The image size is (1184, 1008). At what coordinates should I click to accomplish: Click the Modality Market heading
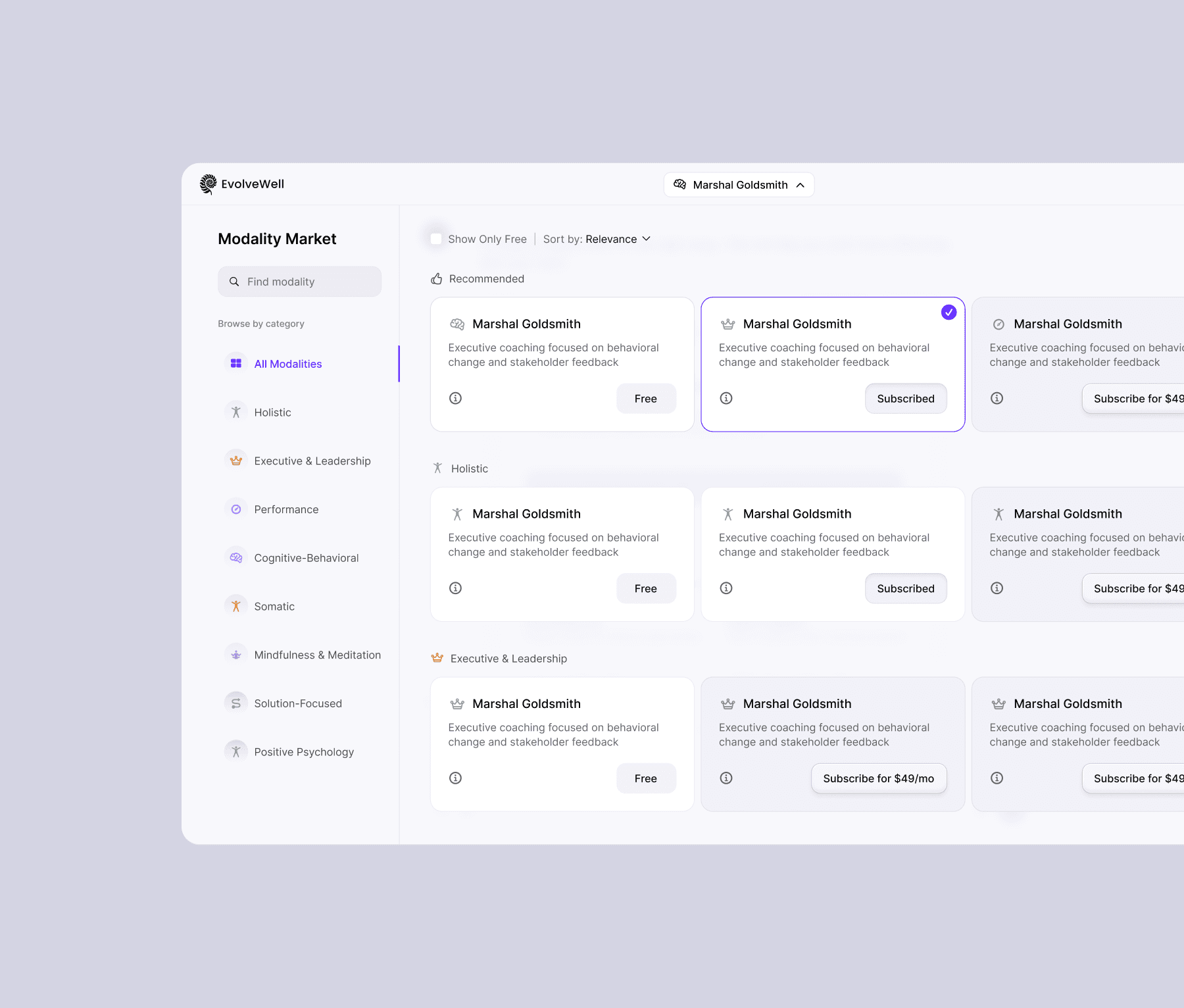click(277, 239)
